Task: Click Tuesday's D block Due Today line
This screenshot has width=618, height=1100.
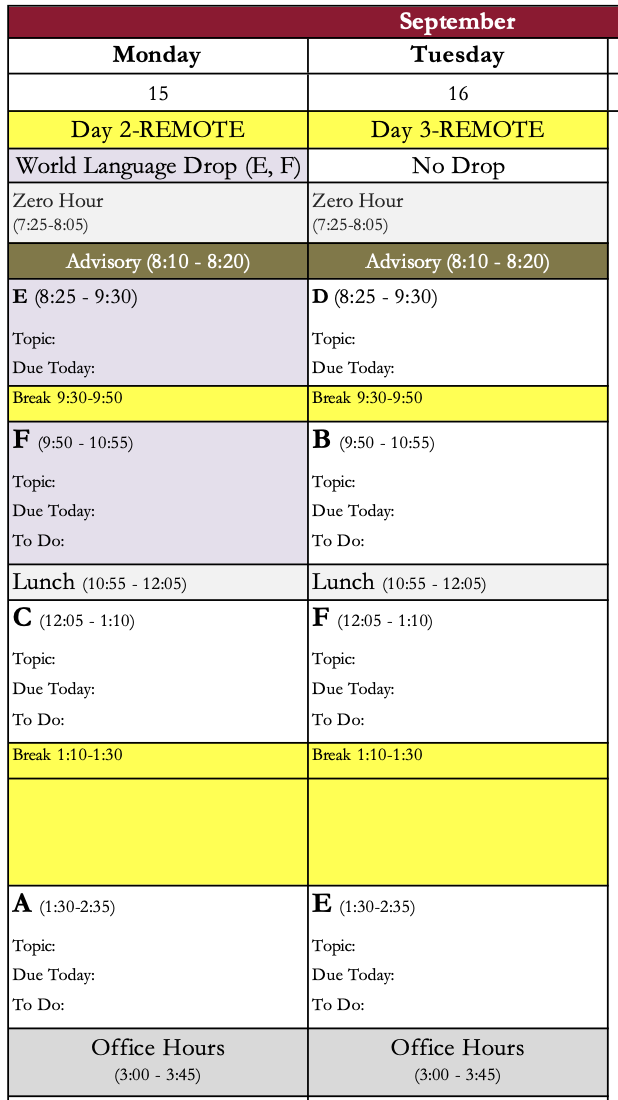Action: (353, 368)
